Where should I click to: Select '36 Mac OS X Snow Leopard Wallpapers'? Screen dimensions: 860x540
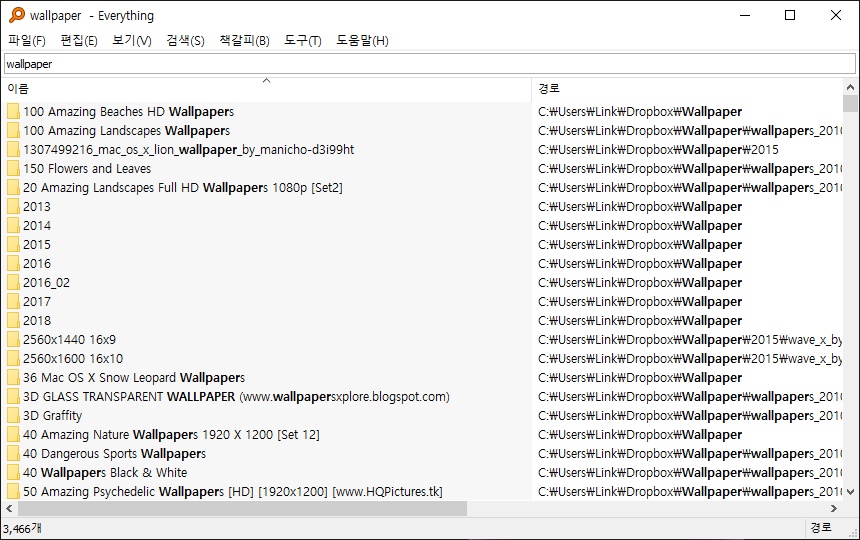tap(134, 378)
